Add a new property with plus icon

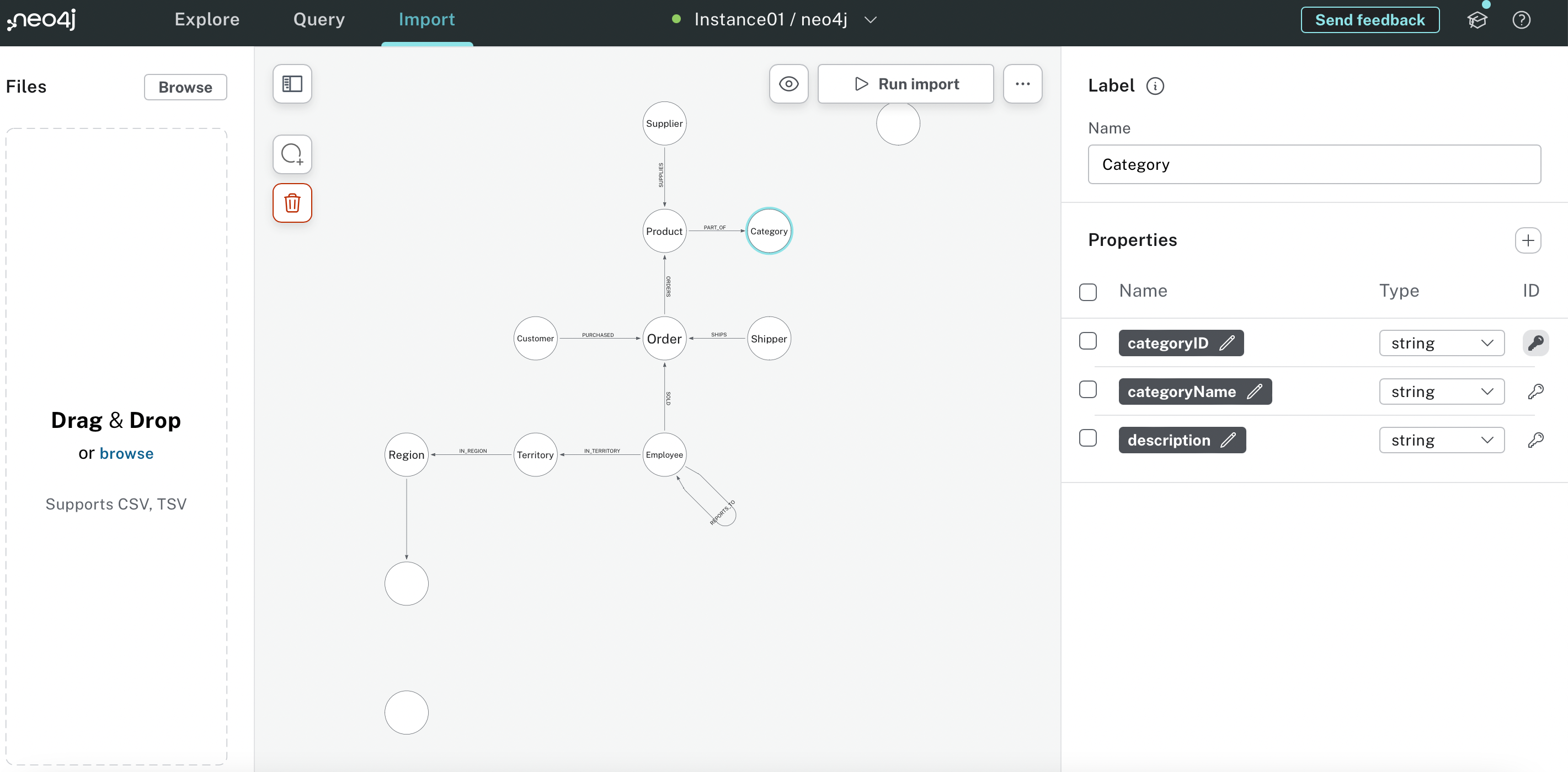(x=1528, y=240)
